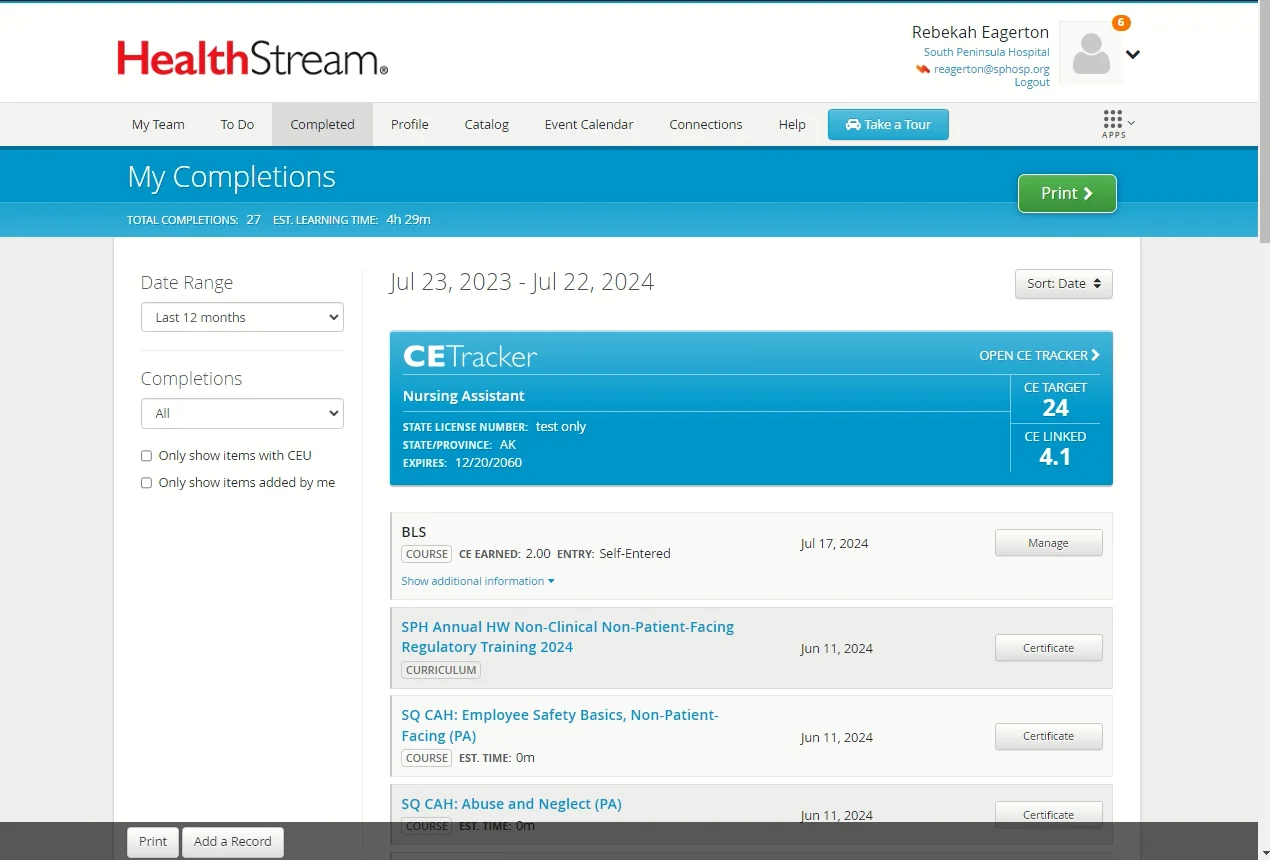Click the Take a Tour button

(888, 125)
